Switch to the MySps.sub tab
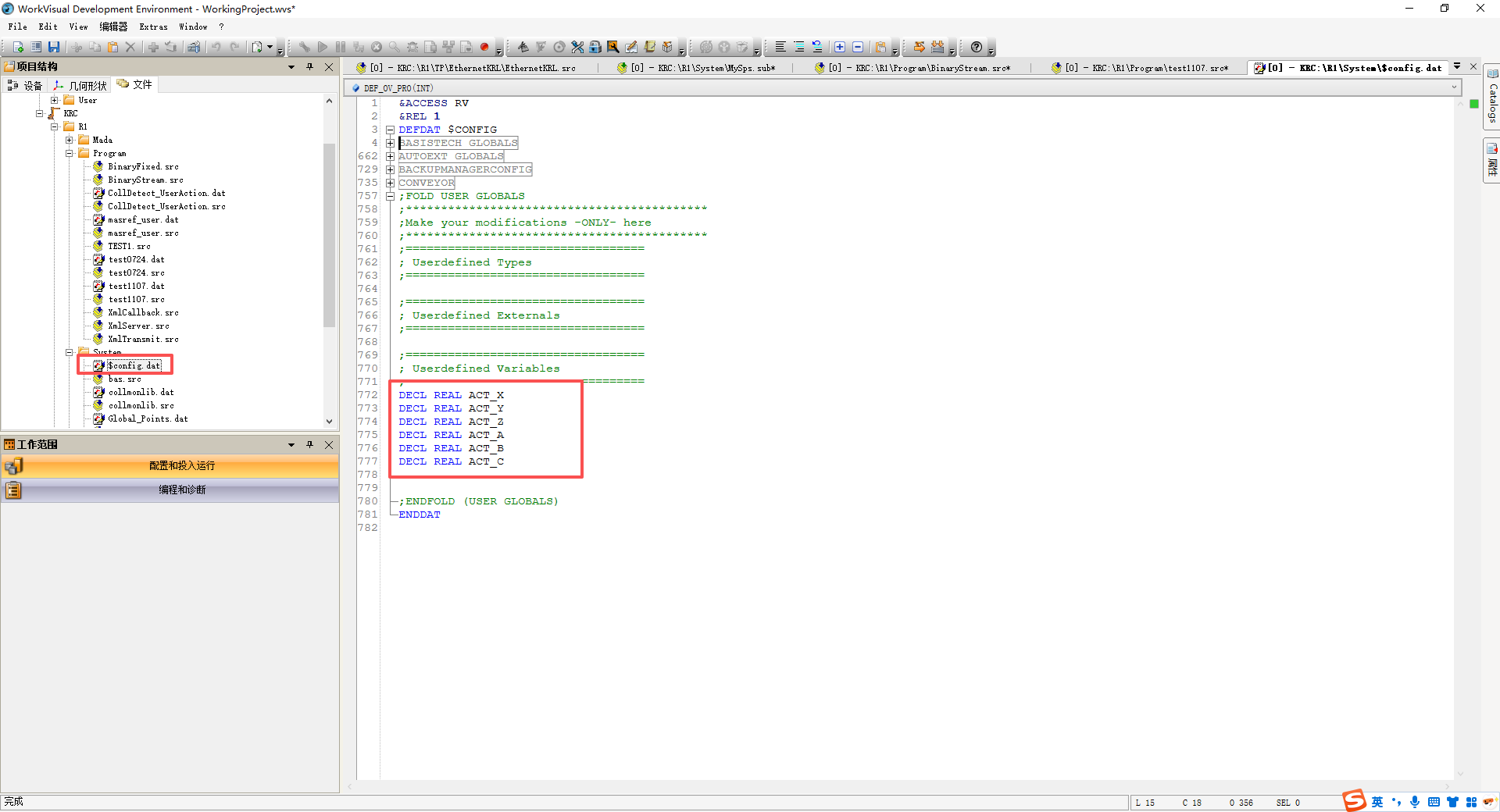Image resolution: width=1500 pixels, height=812 pixels. 695,68
